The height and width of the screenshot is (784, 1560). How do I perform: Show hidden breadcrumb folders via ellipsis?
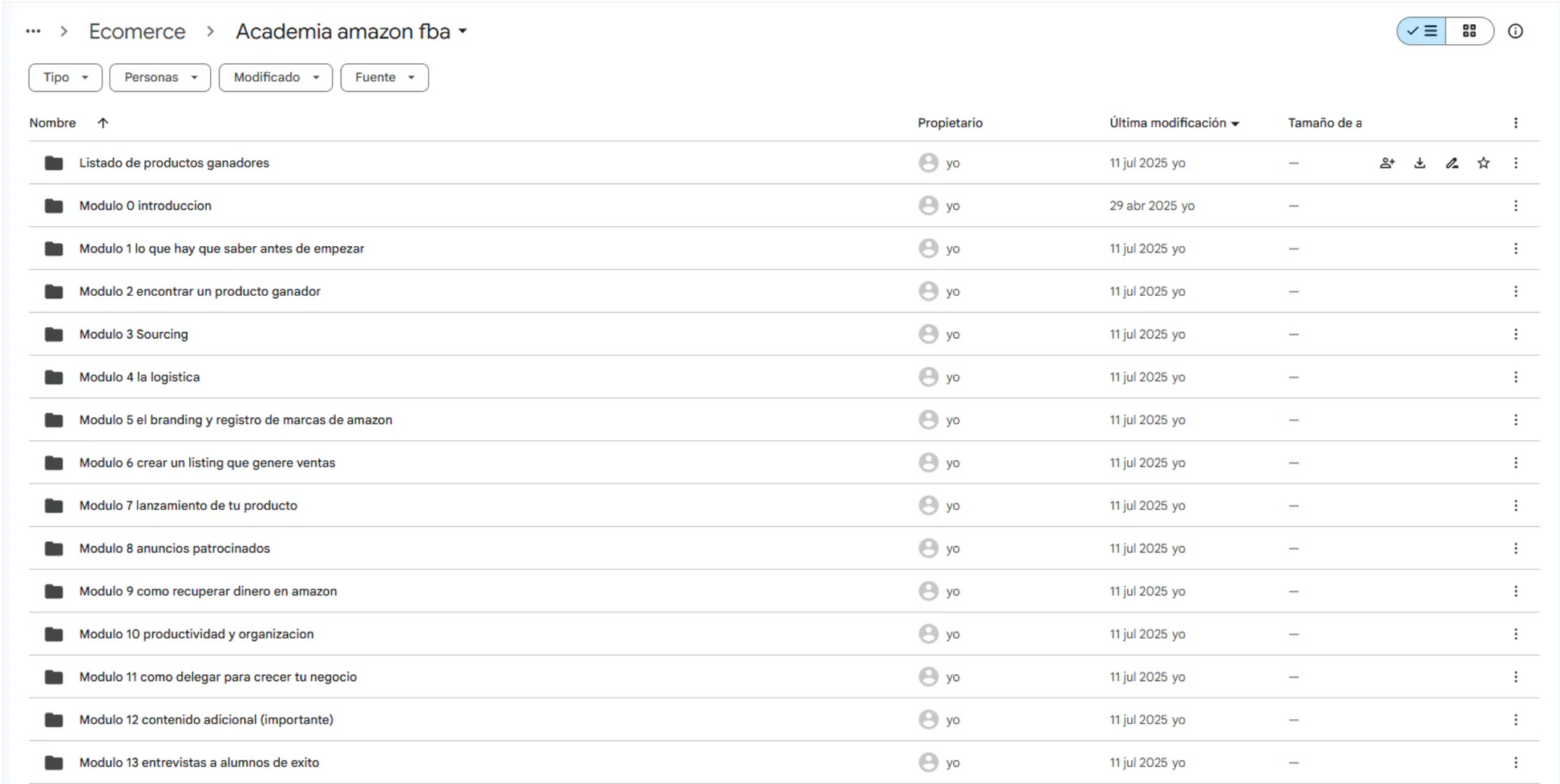pos(33,31)
